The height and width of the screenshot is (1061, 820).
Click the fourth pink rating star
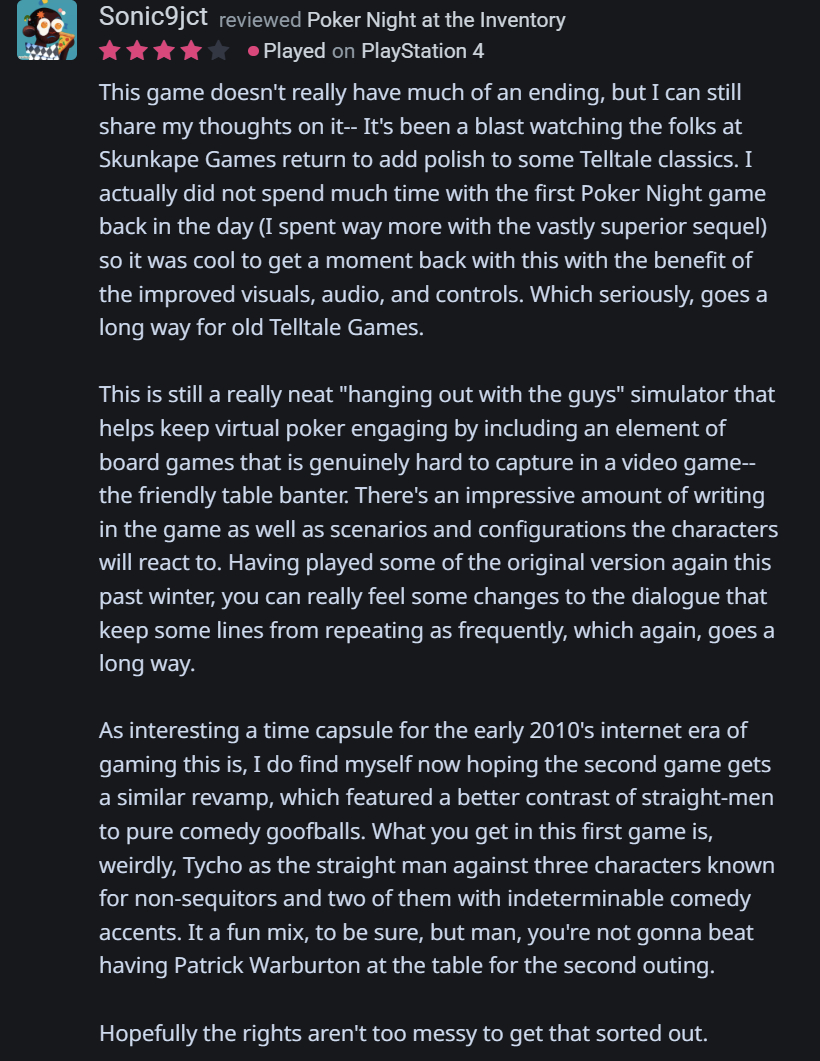[191, 51]
